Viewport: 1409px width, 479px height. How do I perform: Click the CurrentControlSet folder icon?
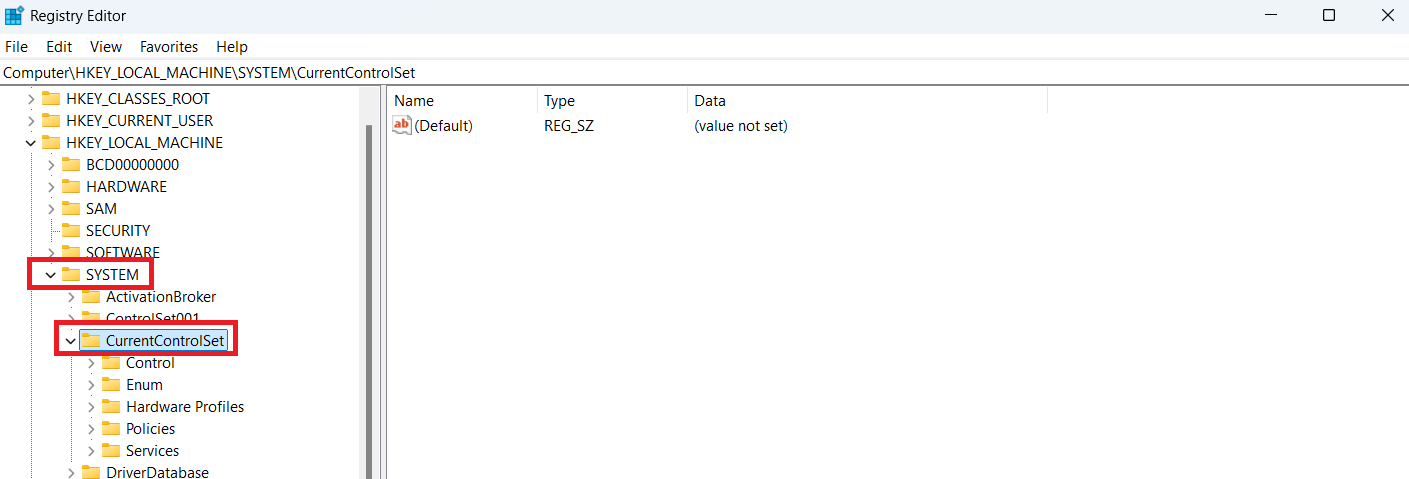coord(91,341)
